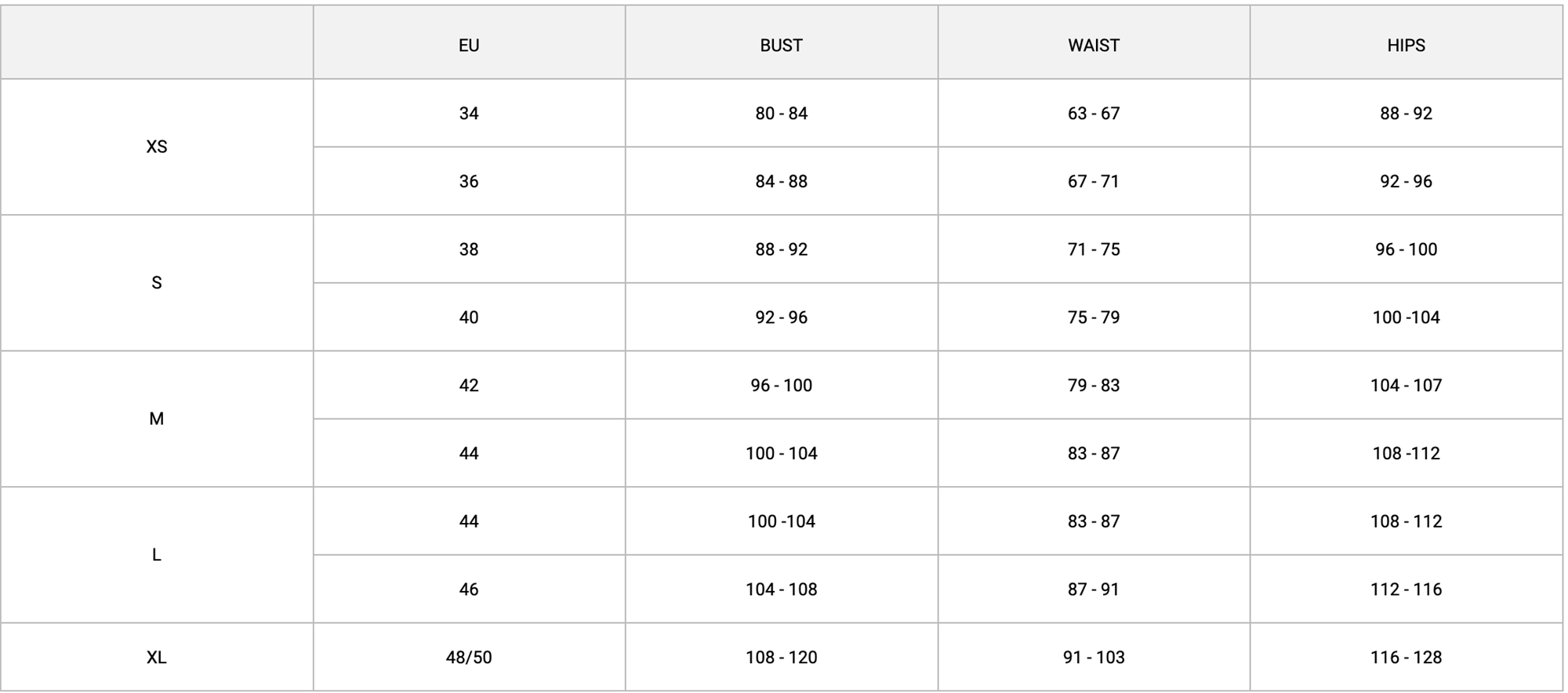Select the S size row label

(157, 283)
